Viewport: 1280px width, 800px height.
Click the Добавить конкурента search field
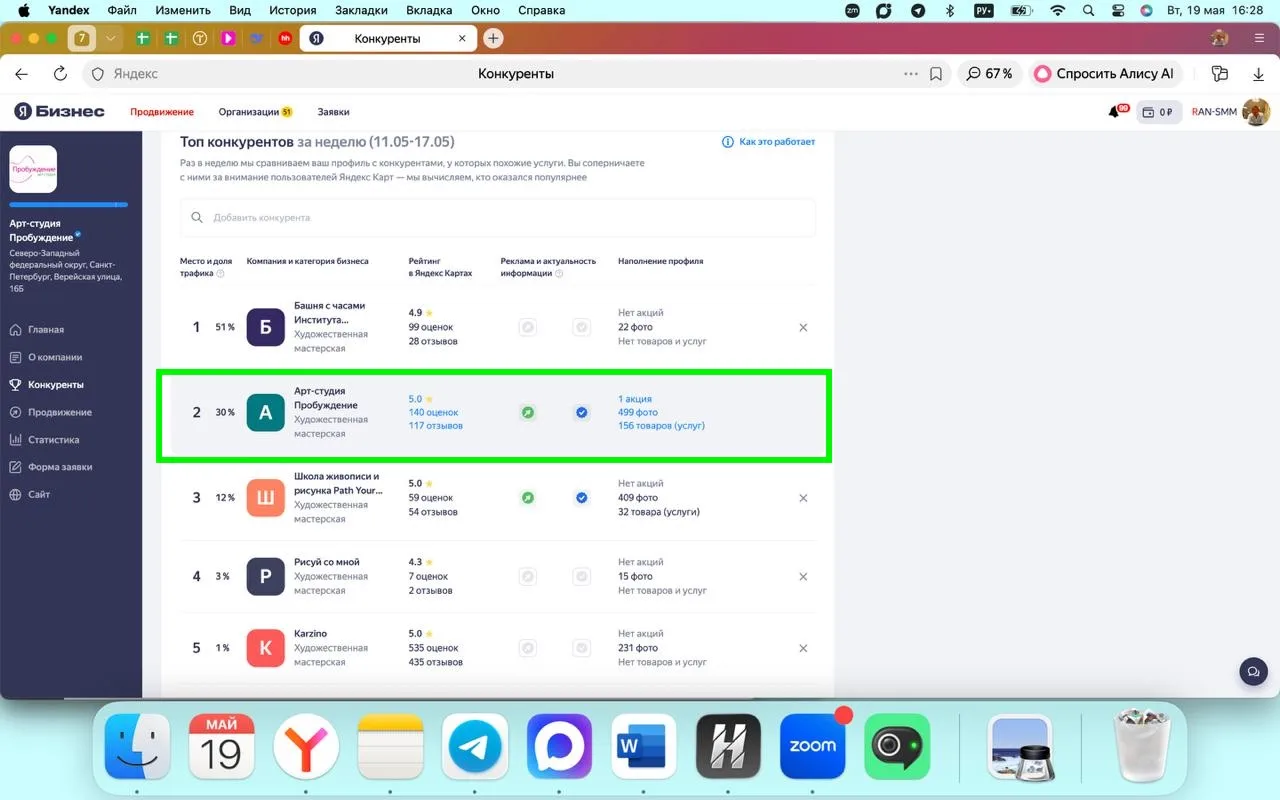point(498,217)
